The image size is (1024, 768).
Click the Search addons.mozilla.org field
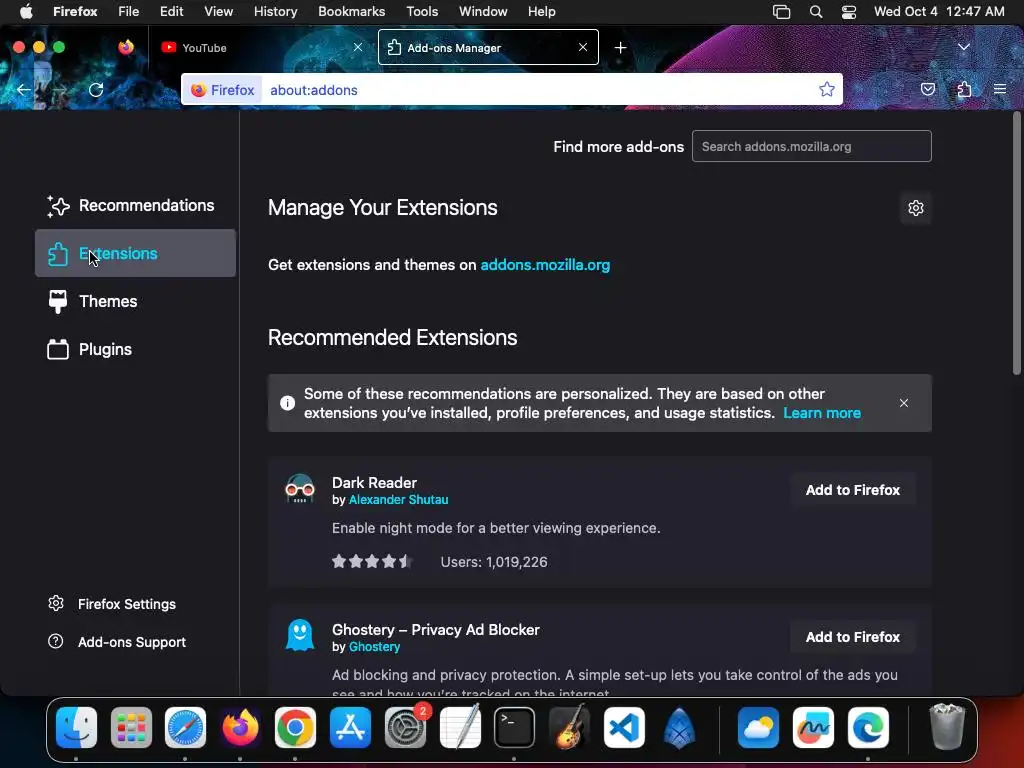point(812,146)
